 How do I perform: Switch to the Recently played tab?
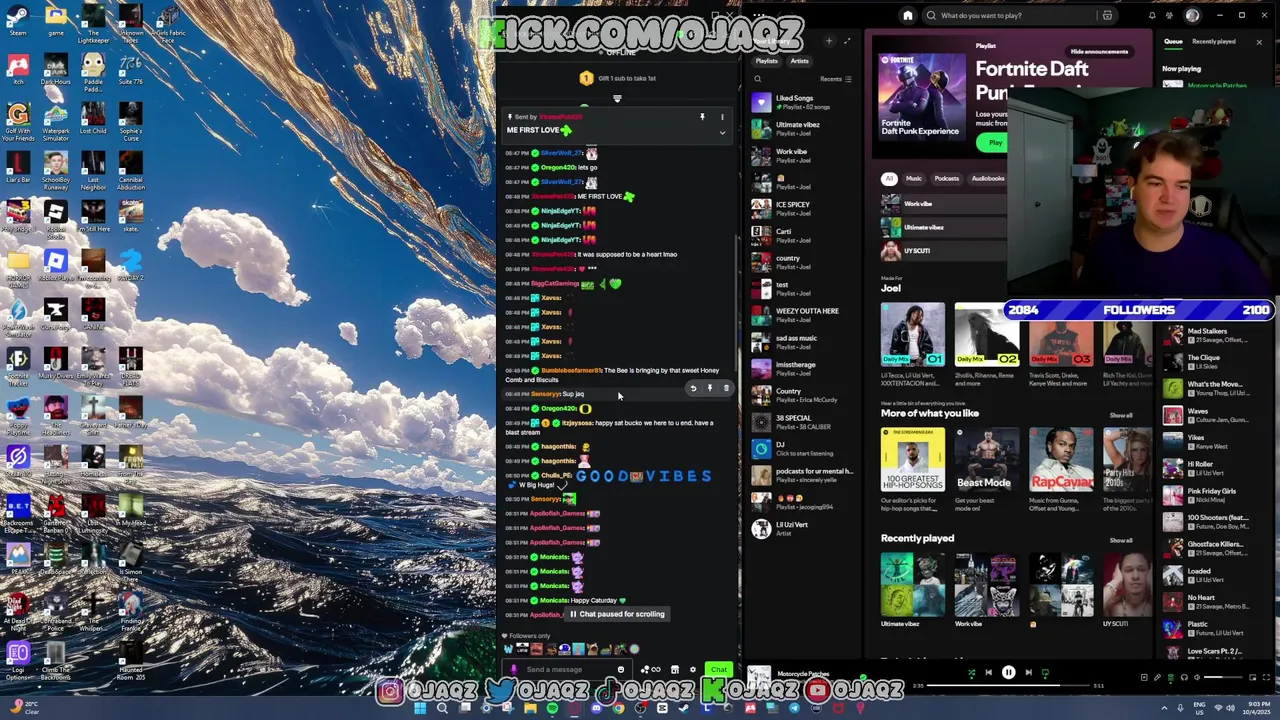[1213, 42]
